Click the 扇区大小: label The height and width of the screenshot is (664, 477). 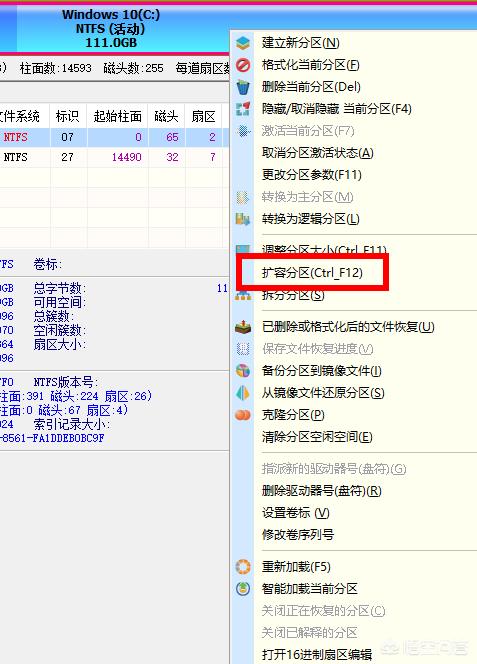(x=60, y=344)
